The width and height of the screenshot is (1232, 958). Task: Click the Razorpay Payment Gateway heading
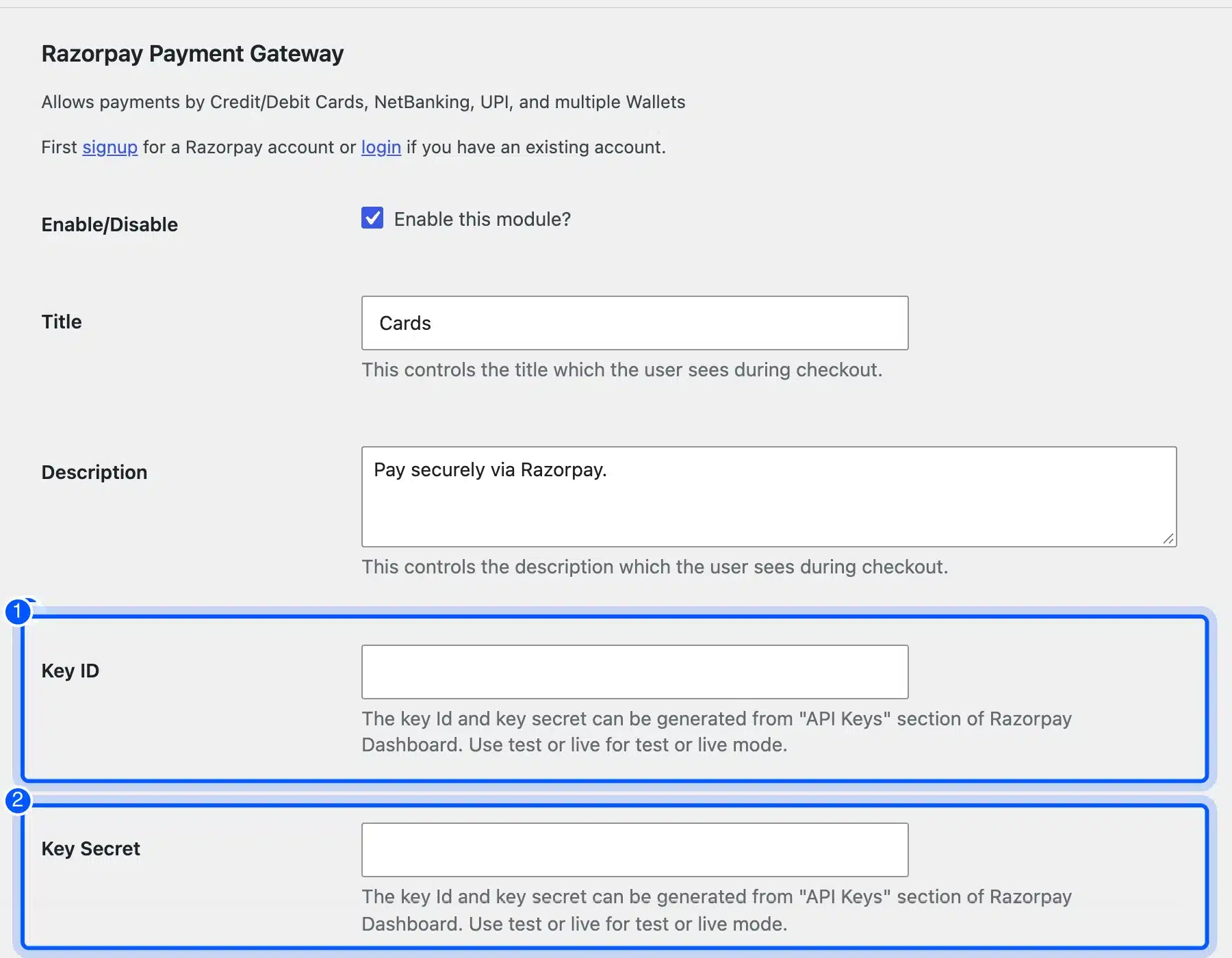tap(192, 53)
